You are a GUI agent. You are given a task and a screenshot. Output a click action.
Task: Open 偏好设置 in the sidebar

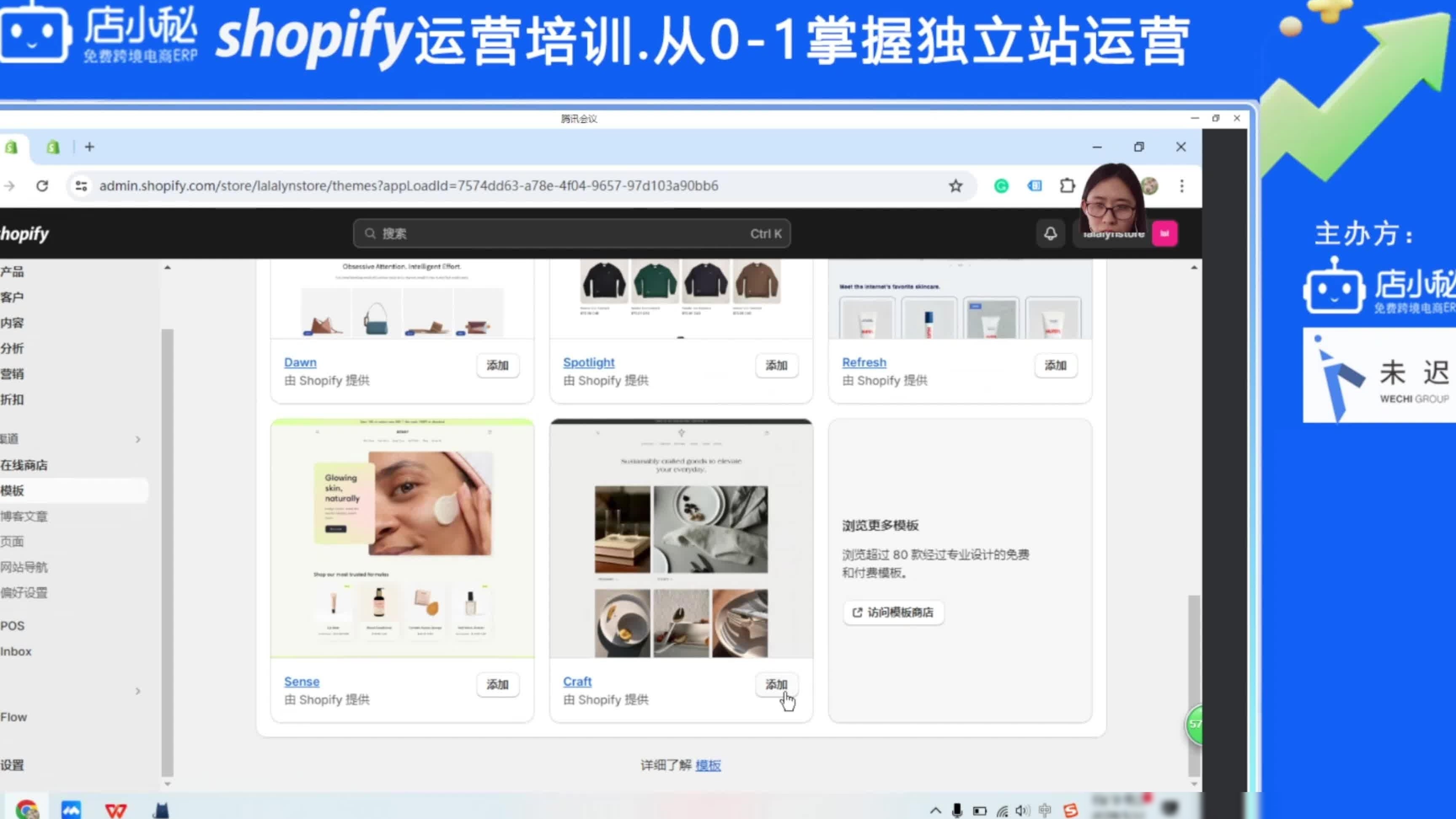[x=24, y=592]
